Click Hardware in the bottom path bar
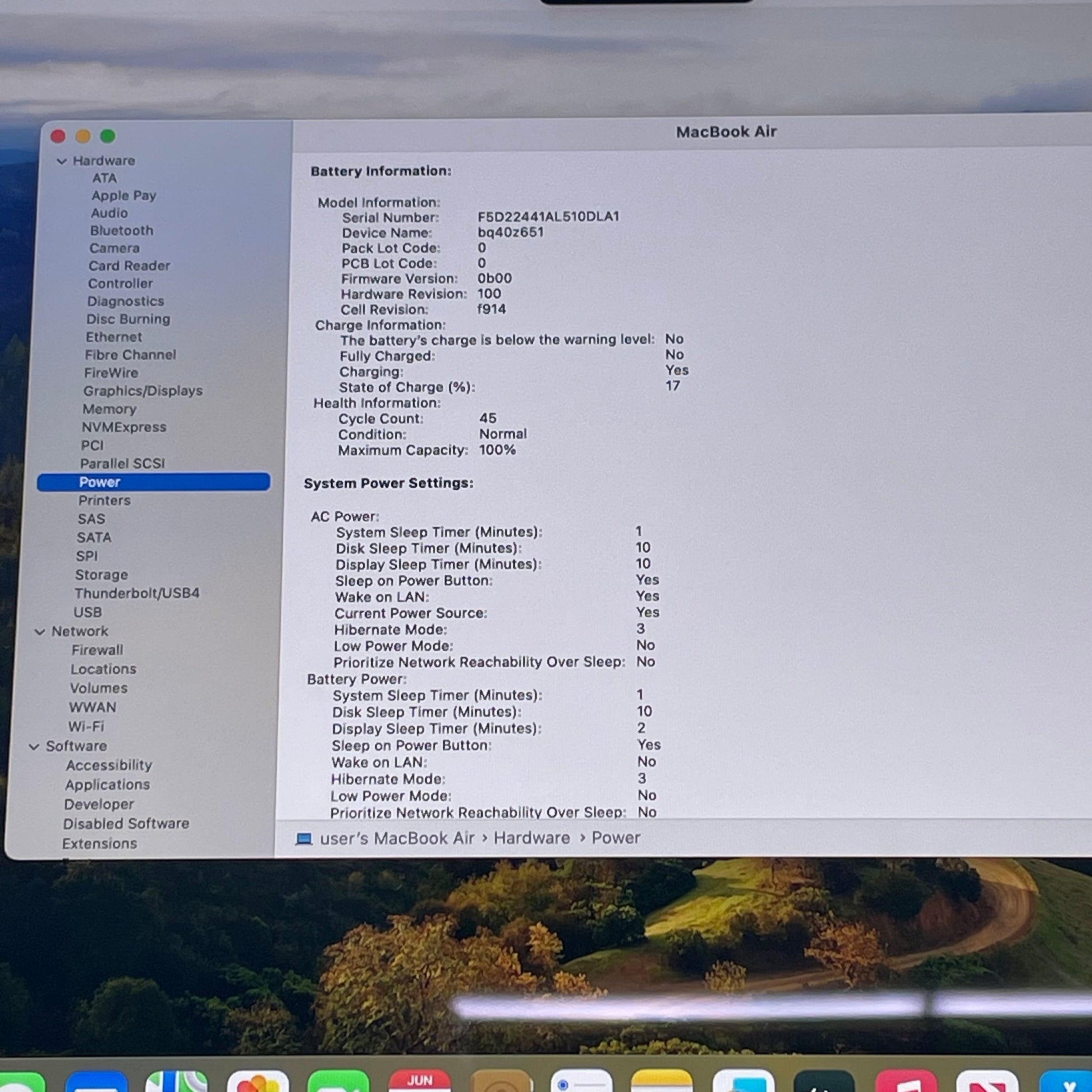The height and width of the screenshot is (1092, 1092). (532, 838)
